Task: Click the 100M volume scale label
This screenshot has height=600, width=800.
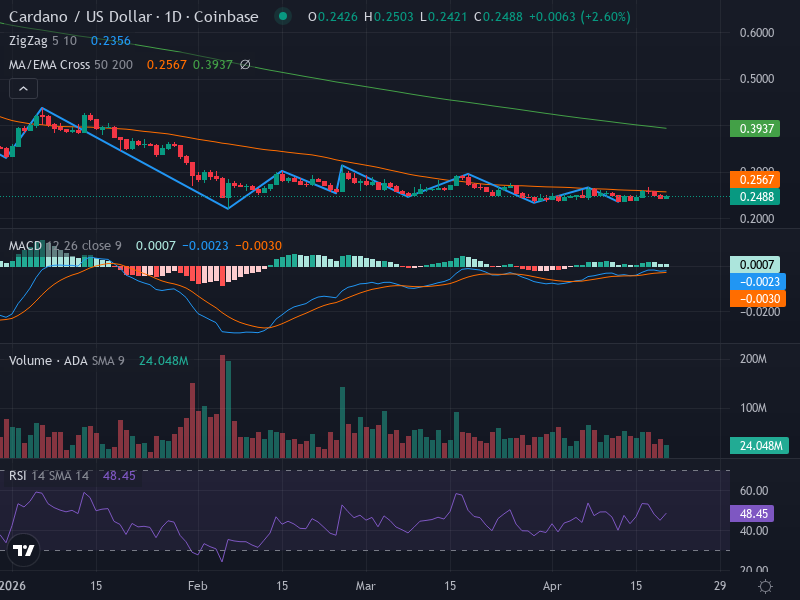Action: 753,408
